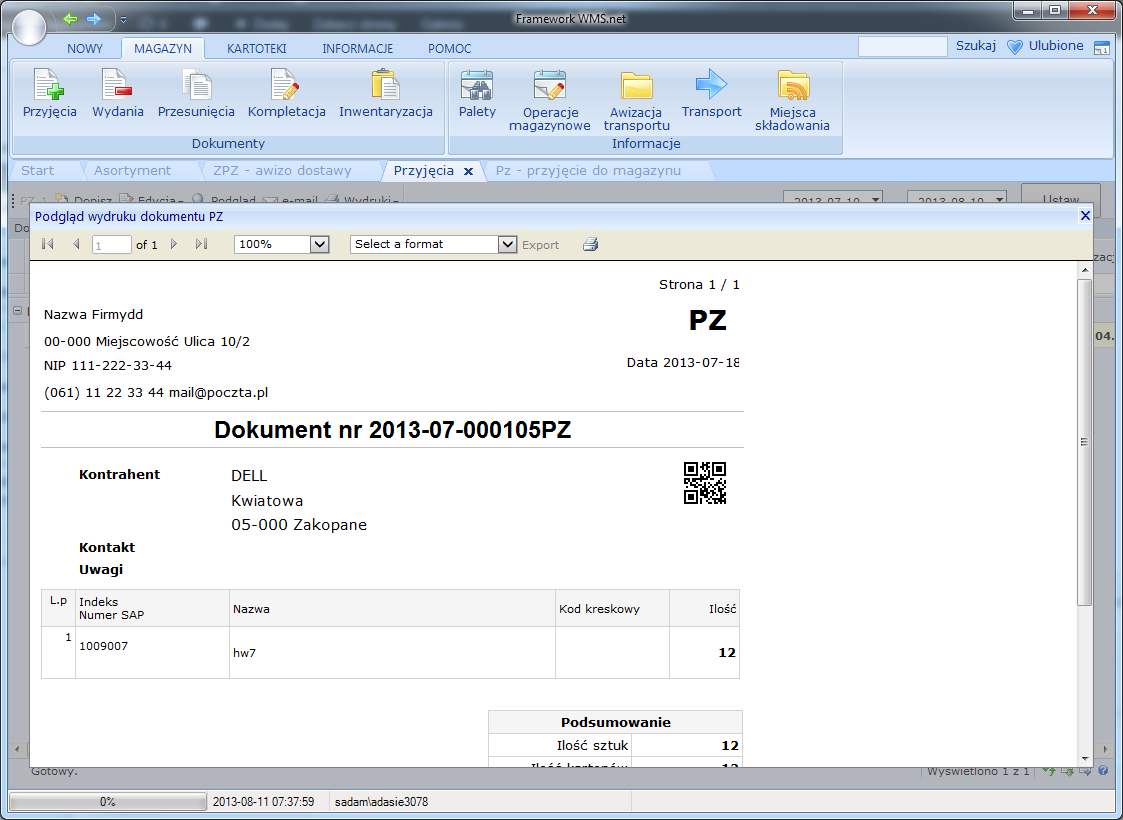
Task: Select Pz - przyjęcie do magazynu tab
Action: coord(588,170)
